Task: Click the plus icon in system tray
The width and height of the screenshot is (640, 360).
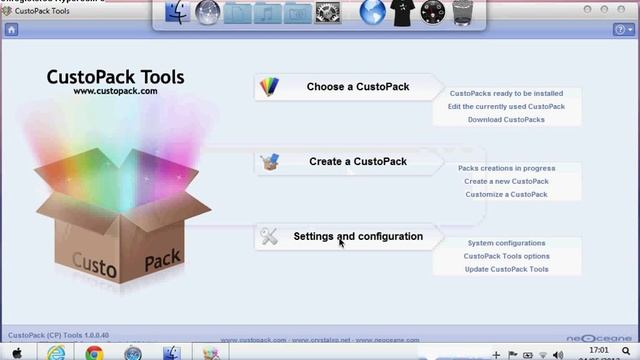Action: (x=496, y=355)
